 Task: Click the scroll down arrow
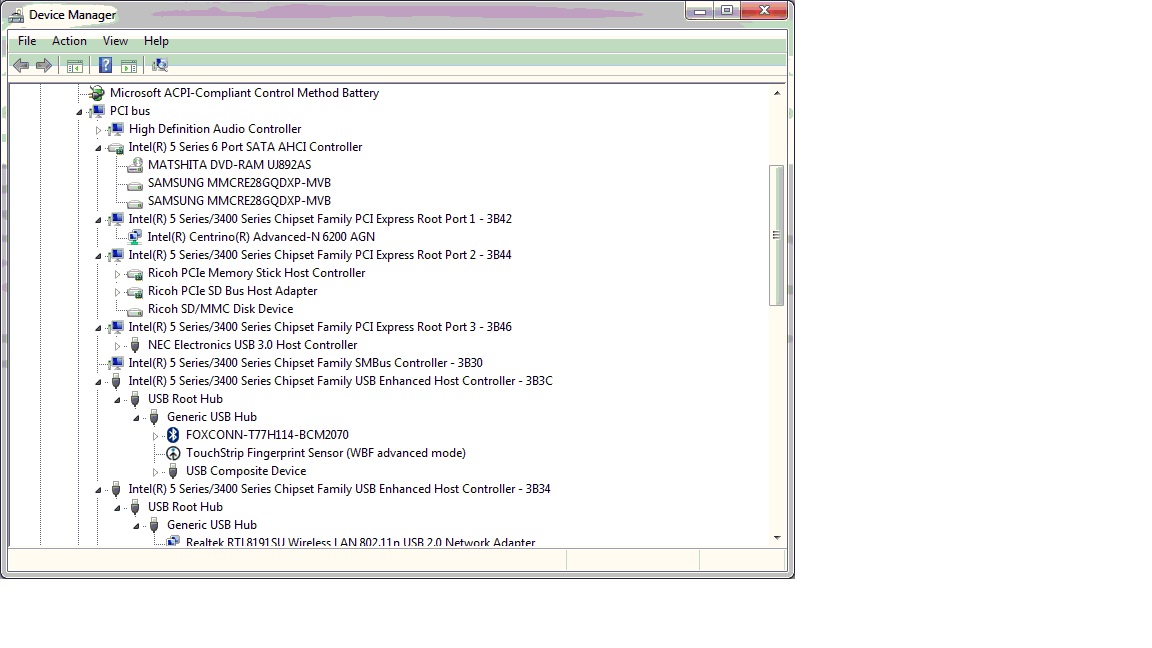point(777,538)
